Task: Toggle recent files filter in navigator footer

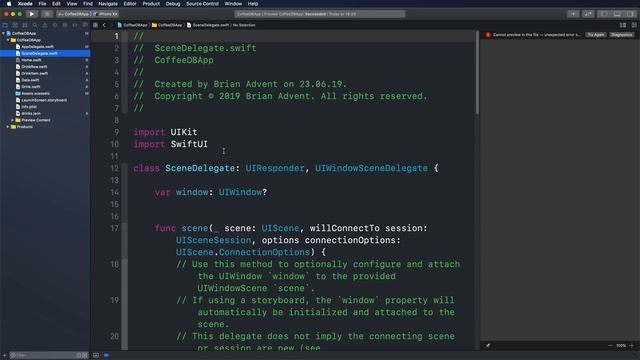Action: click(79, 356)
